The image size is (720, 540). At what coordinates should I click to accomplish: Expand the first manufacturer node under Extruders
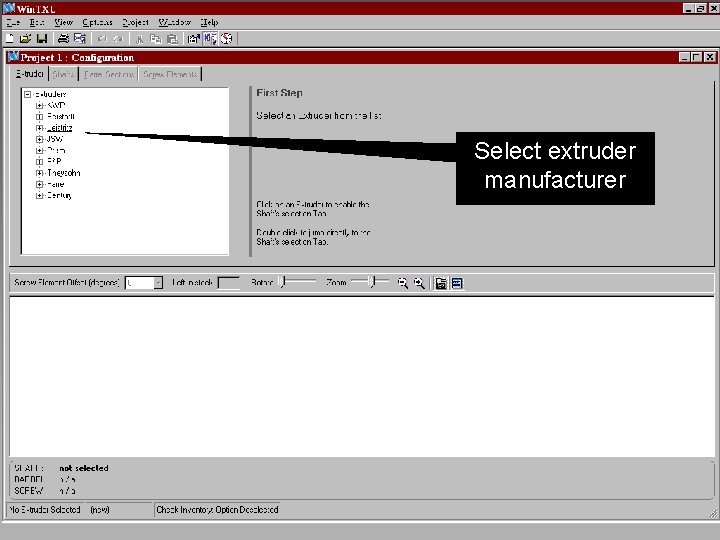[x=39, y=106]
